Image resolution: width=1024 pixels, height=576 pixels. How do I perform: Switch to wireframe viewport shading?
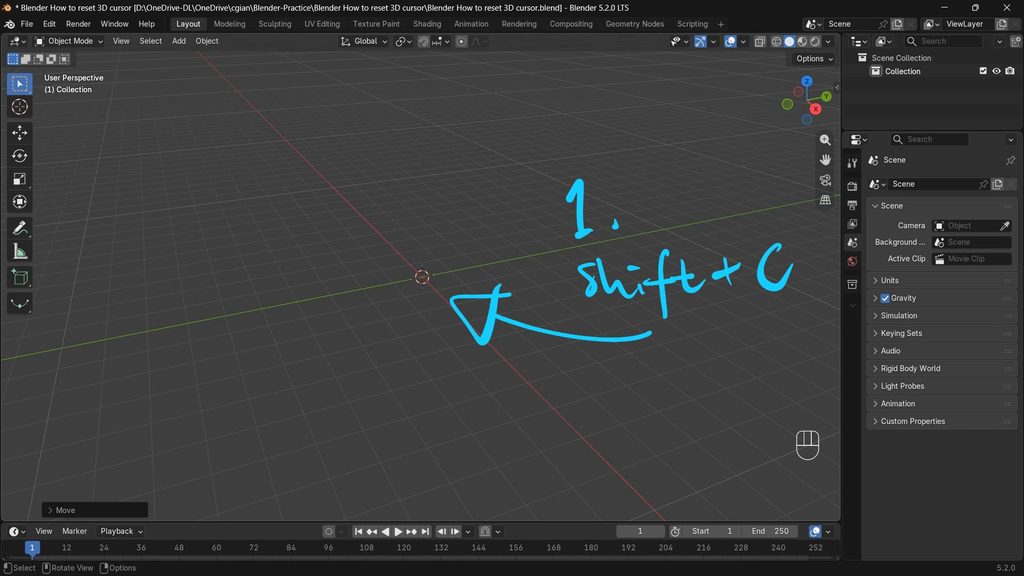tap(776, 41)
